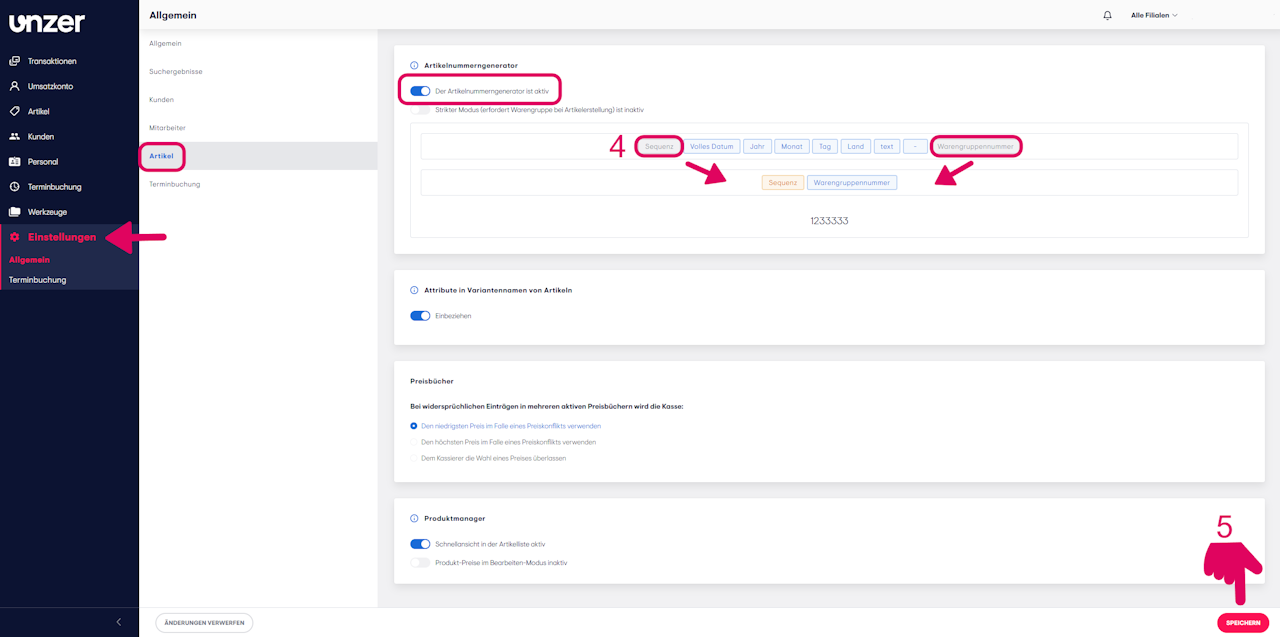Open the Mitarbeiter settings tab

pyautogui.click(x=169, y=127)
